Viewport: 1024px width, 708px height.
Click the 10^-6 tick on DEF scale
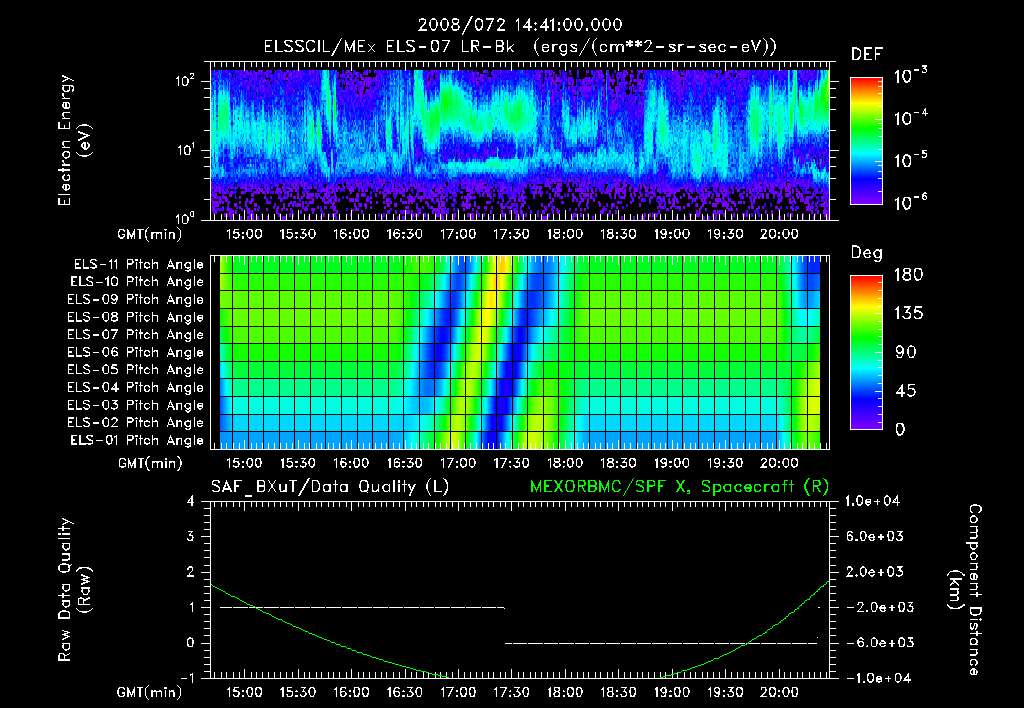pos(910,202)
